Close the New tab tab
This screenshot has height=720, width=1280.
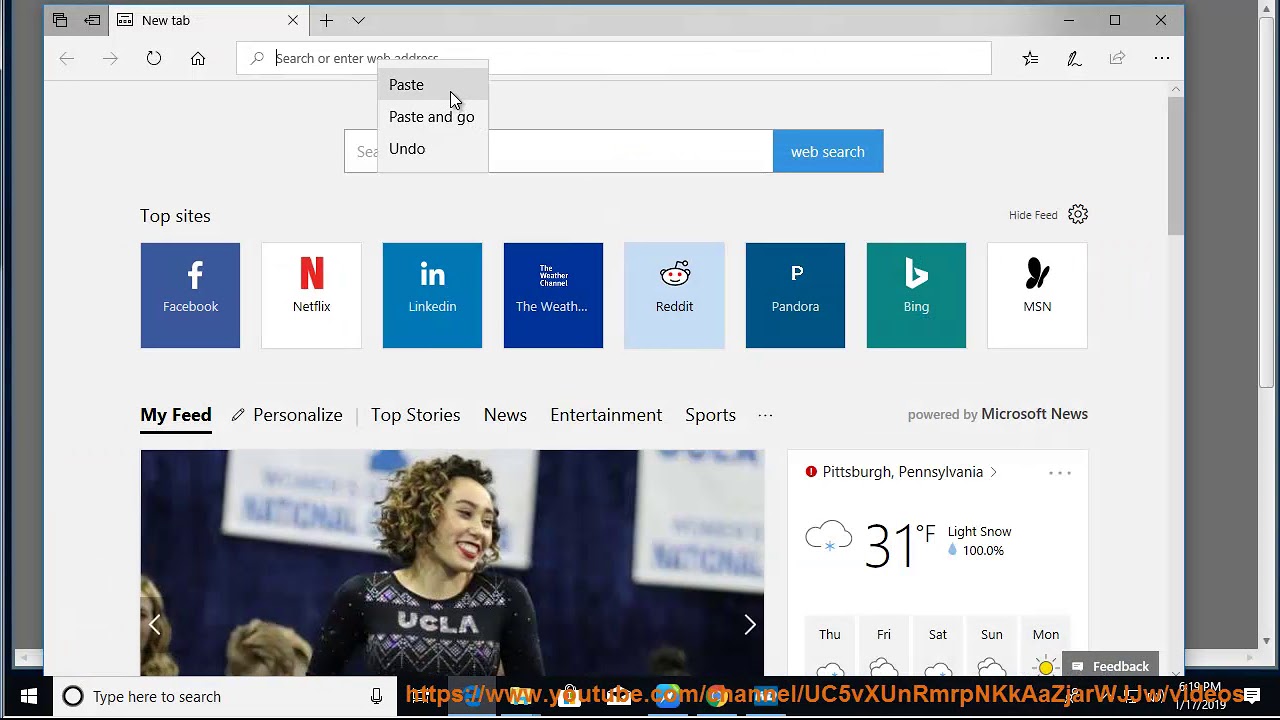click(293, 20)
